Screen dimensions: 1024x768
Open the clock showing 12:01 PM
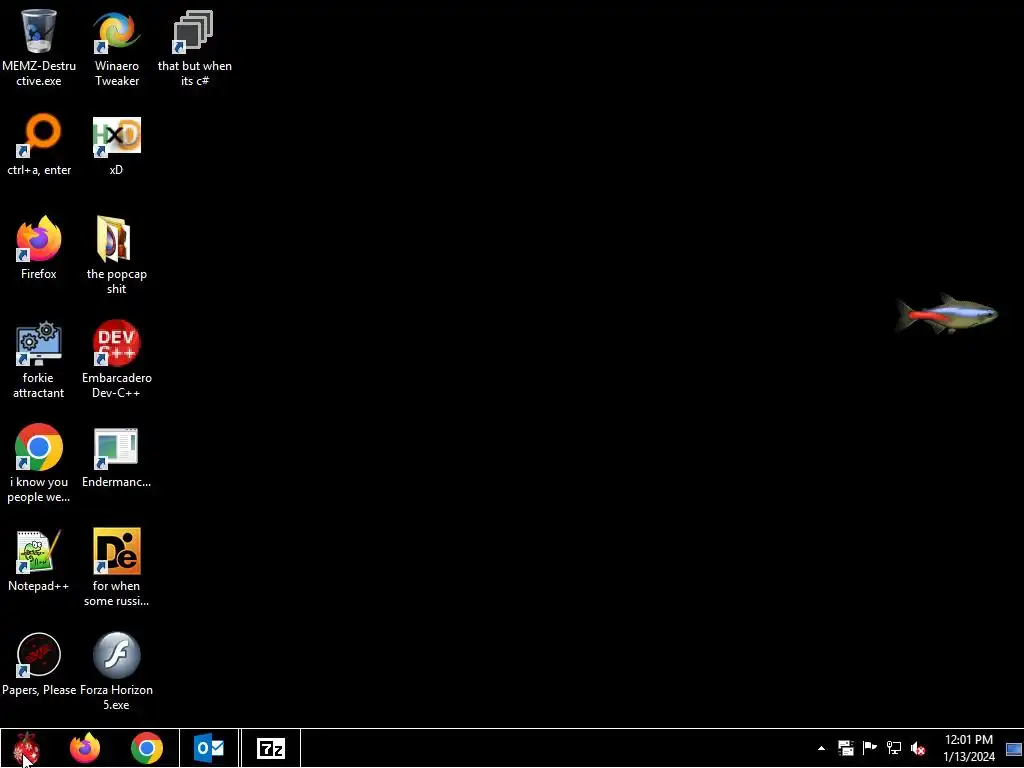point(968,748)
